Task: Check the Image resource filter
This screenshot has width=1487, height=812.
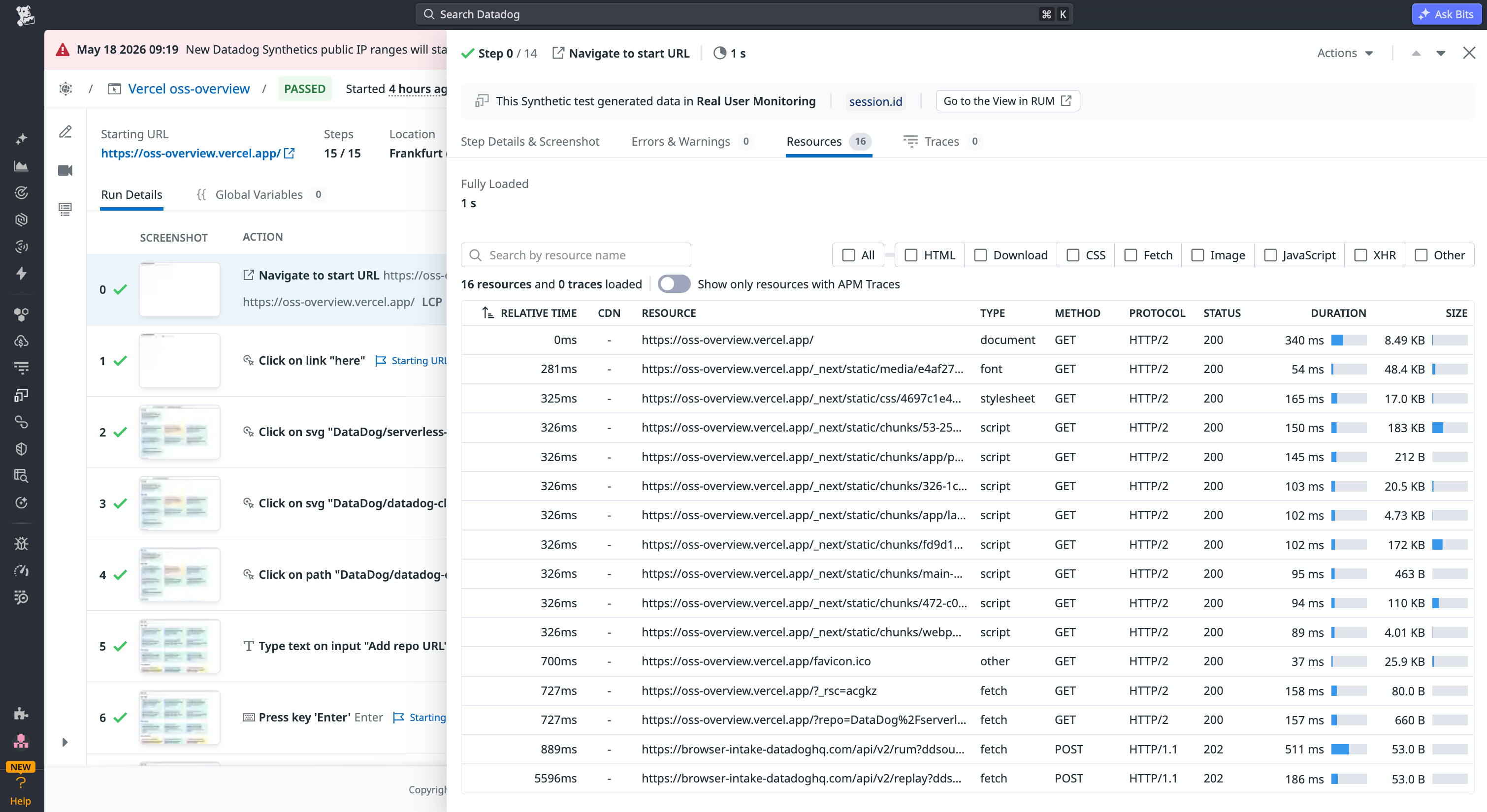Action: (x=1197, y=255)
